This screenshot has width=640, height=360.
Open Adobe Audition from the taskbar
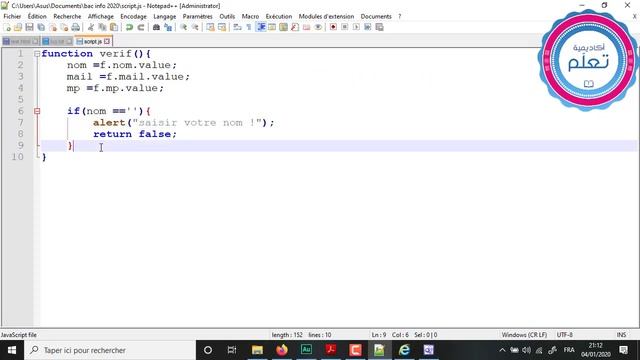pos(306,350)
